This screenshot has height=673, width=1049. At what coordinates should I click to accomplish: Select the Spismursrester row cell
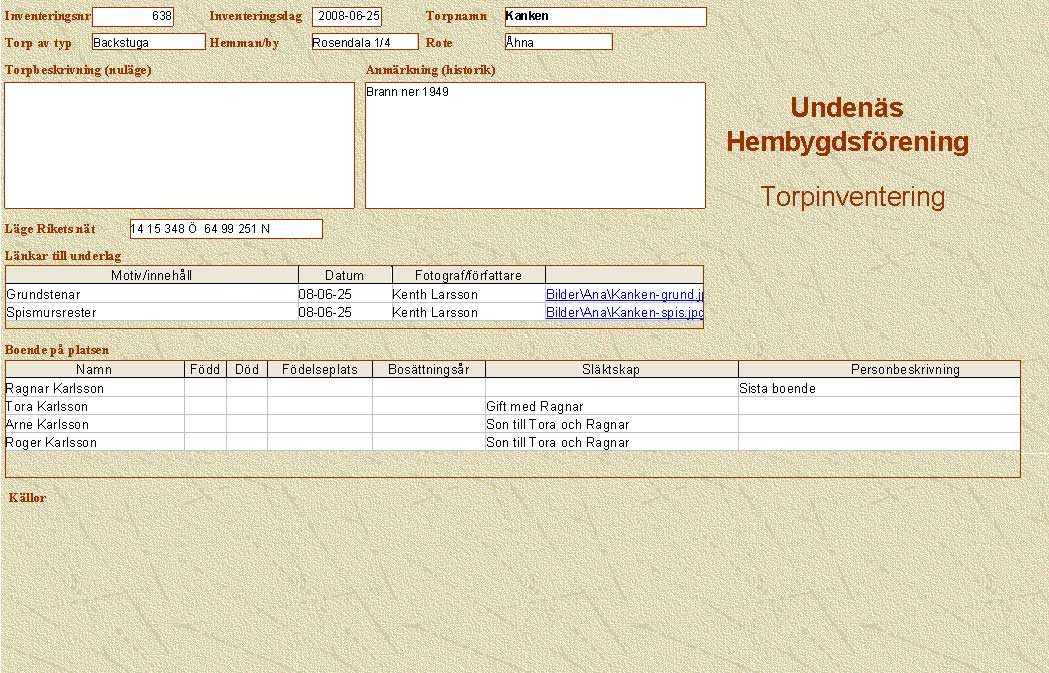point(151,313)
